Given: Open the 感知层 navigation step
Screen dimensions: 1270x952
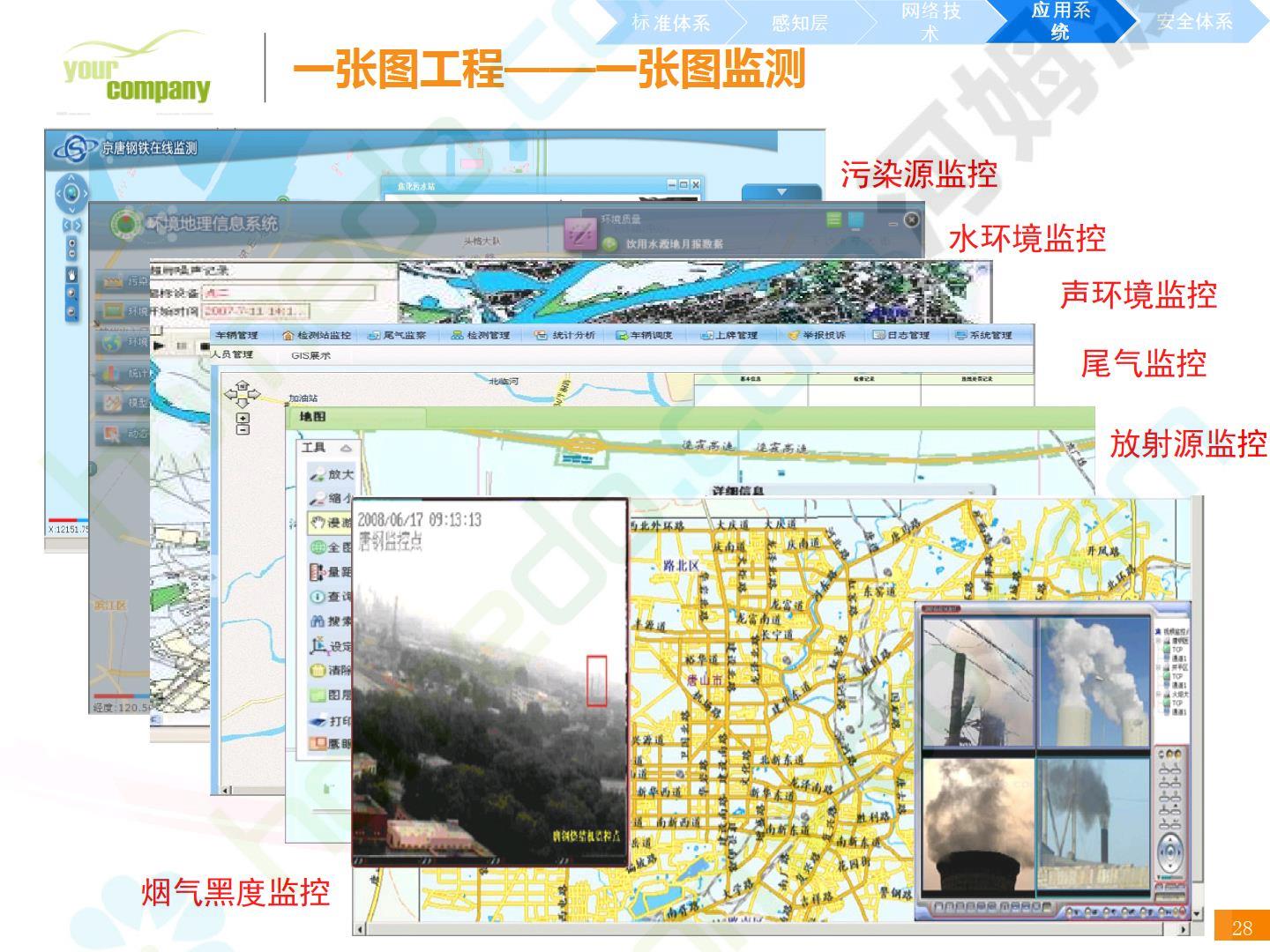Looking at the screenshot, I should click(800, 23).
